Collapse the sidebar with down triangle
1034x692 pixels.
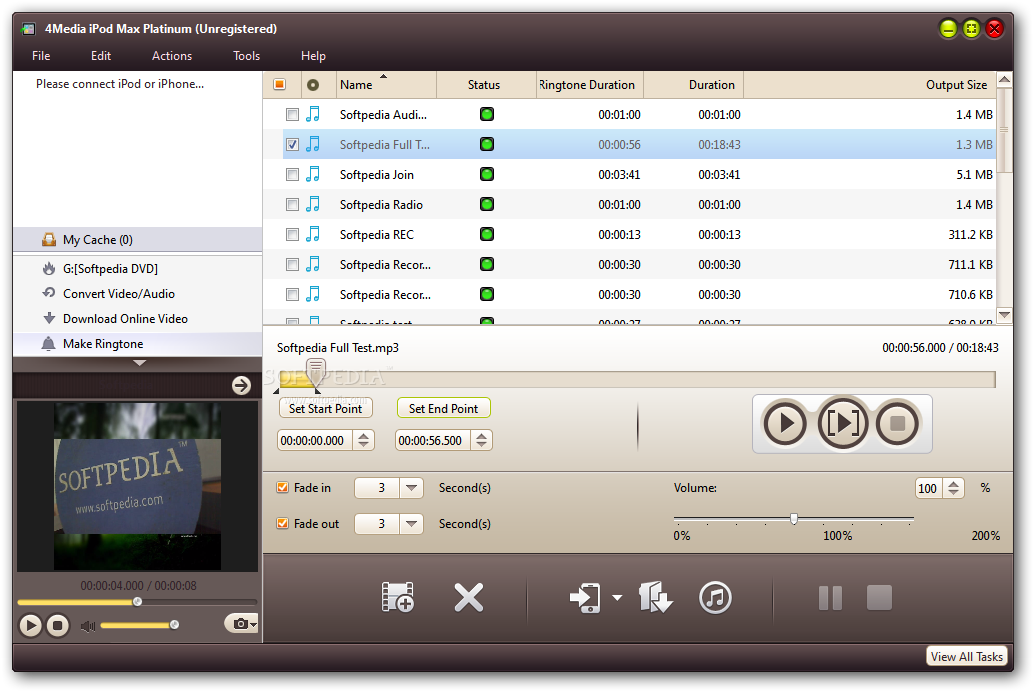click(139, 363)
